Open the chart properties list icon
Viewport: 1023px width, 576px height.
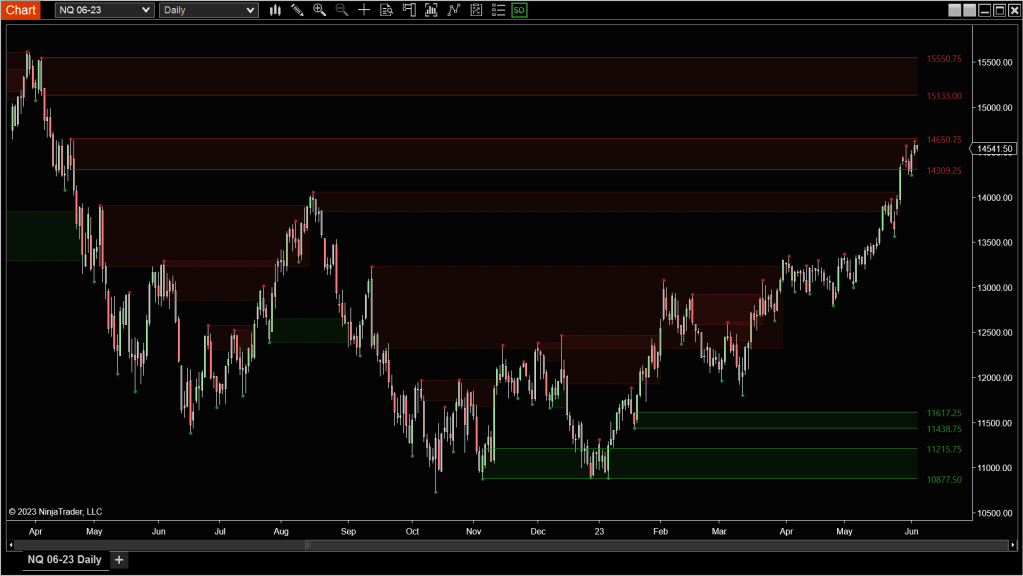(x=497, y=10)
